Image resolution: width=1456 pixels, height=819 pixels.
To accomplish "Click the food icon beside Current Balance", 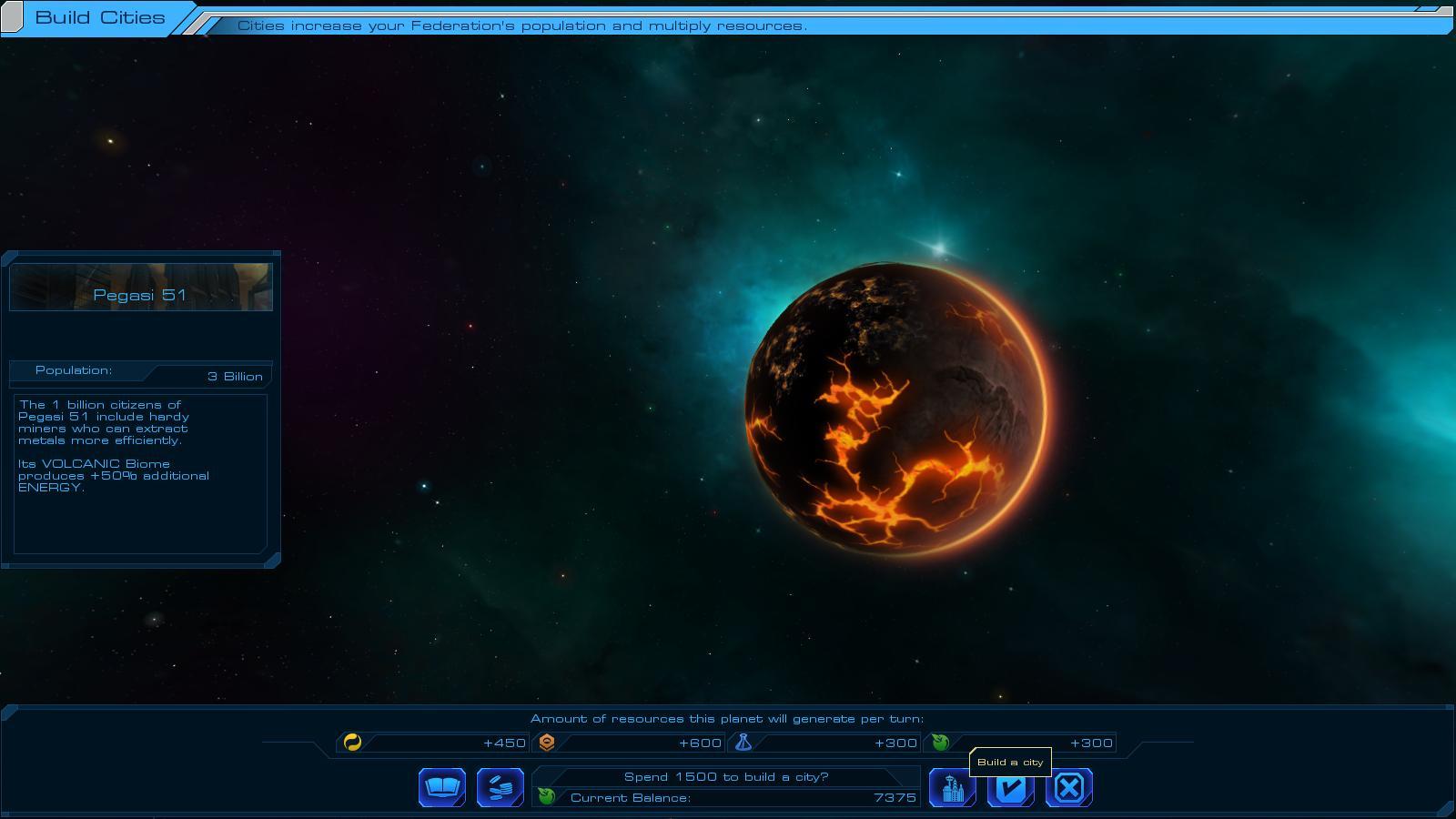I will [x=547, y=797].
